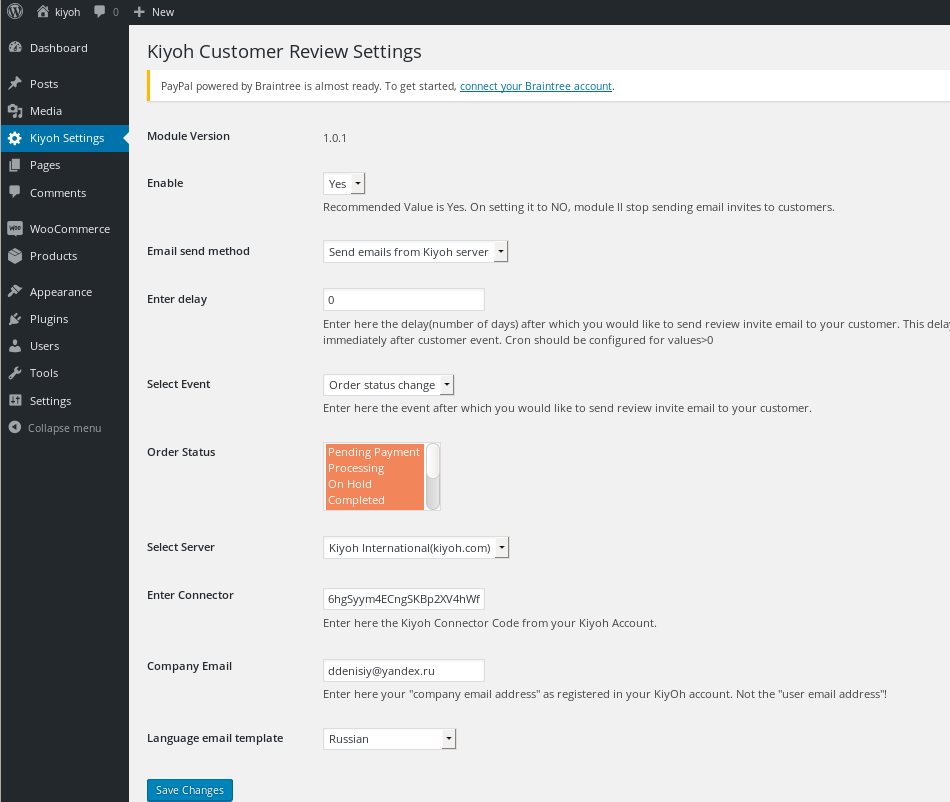Screen dimensions: 950x802
Task: Click the Plugins plug icon
Action: pyautogui.click(x=15, y=319)
